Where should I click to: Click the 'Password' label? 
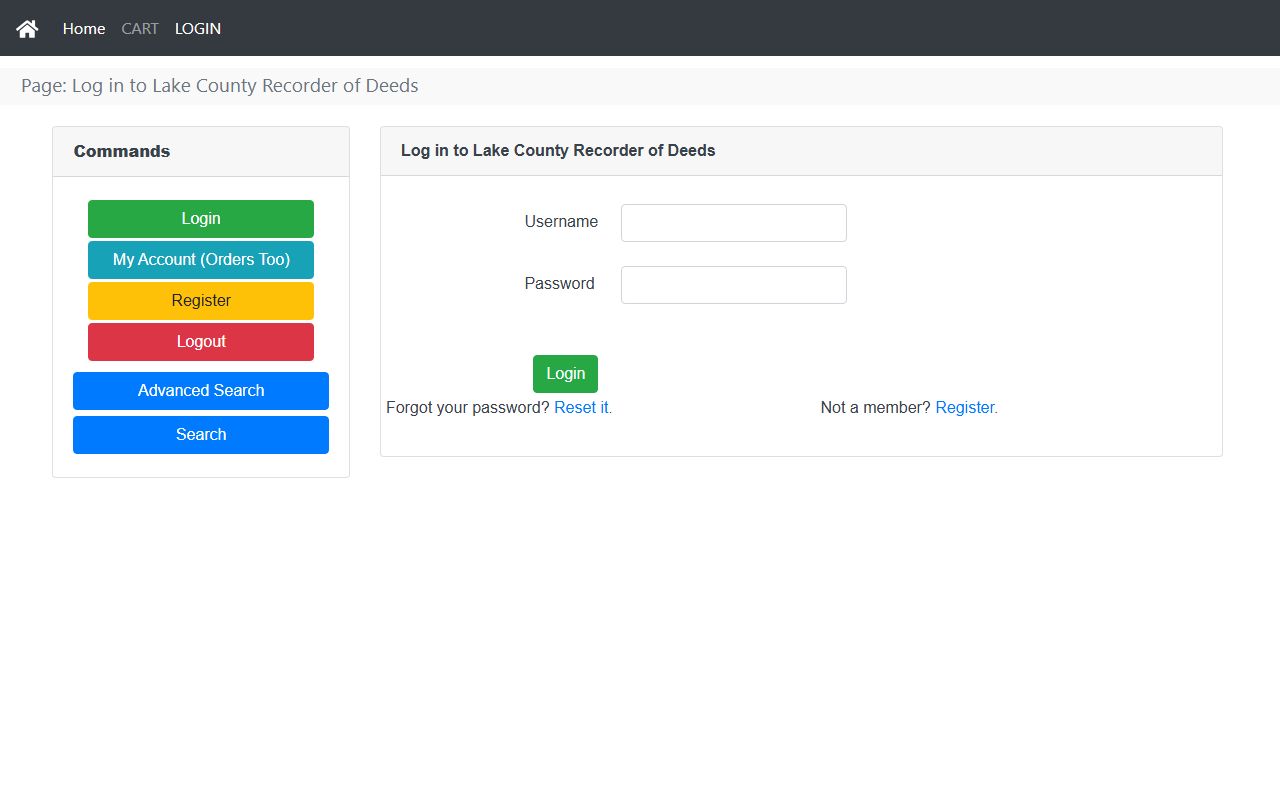559,284
